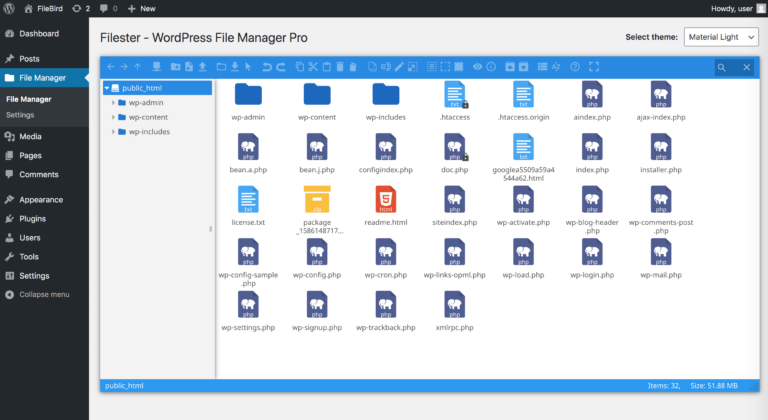Click the delete trash toolbar icon
Screen dimensions: 768x420
(x=340, y=67)
